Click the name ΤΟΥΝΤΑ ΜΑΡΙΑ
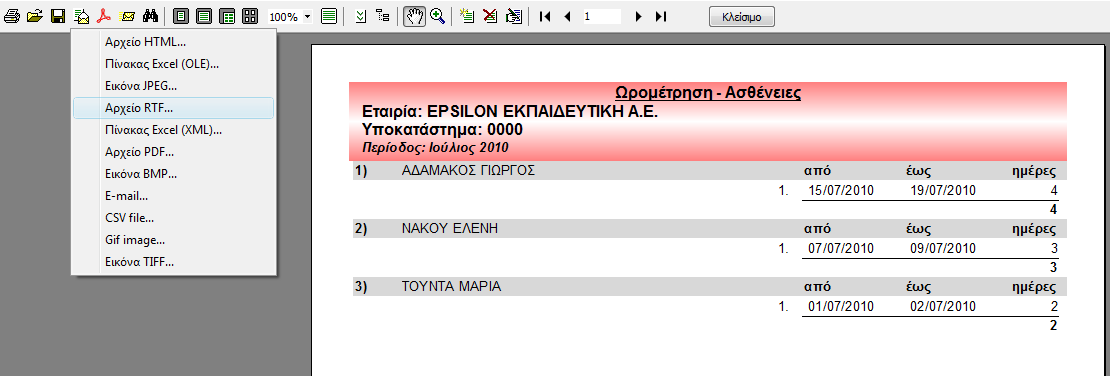 [451, 287]
